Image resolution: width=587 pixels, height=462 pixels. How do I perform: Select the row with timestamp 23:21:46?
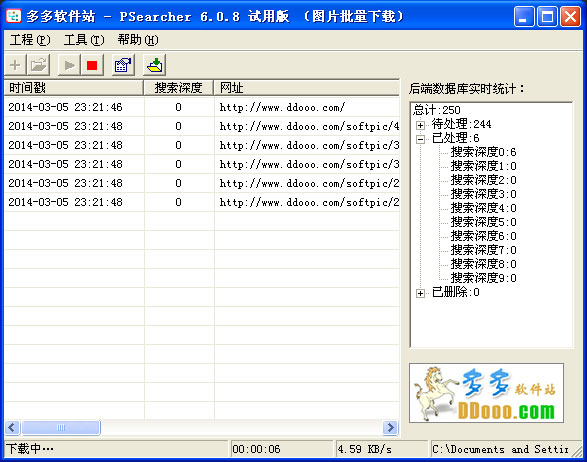(x=202, y=107)
